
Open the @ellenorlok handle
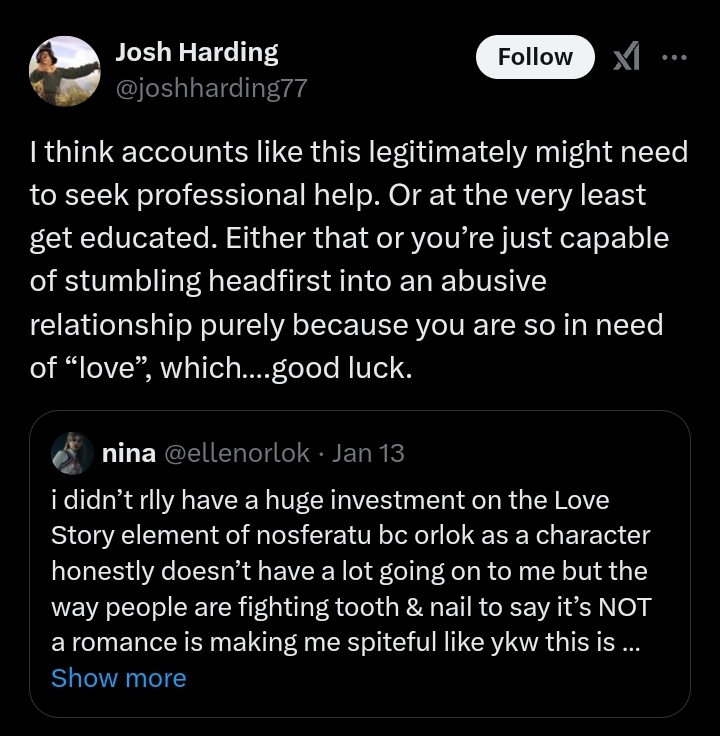(236, 453)
